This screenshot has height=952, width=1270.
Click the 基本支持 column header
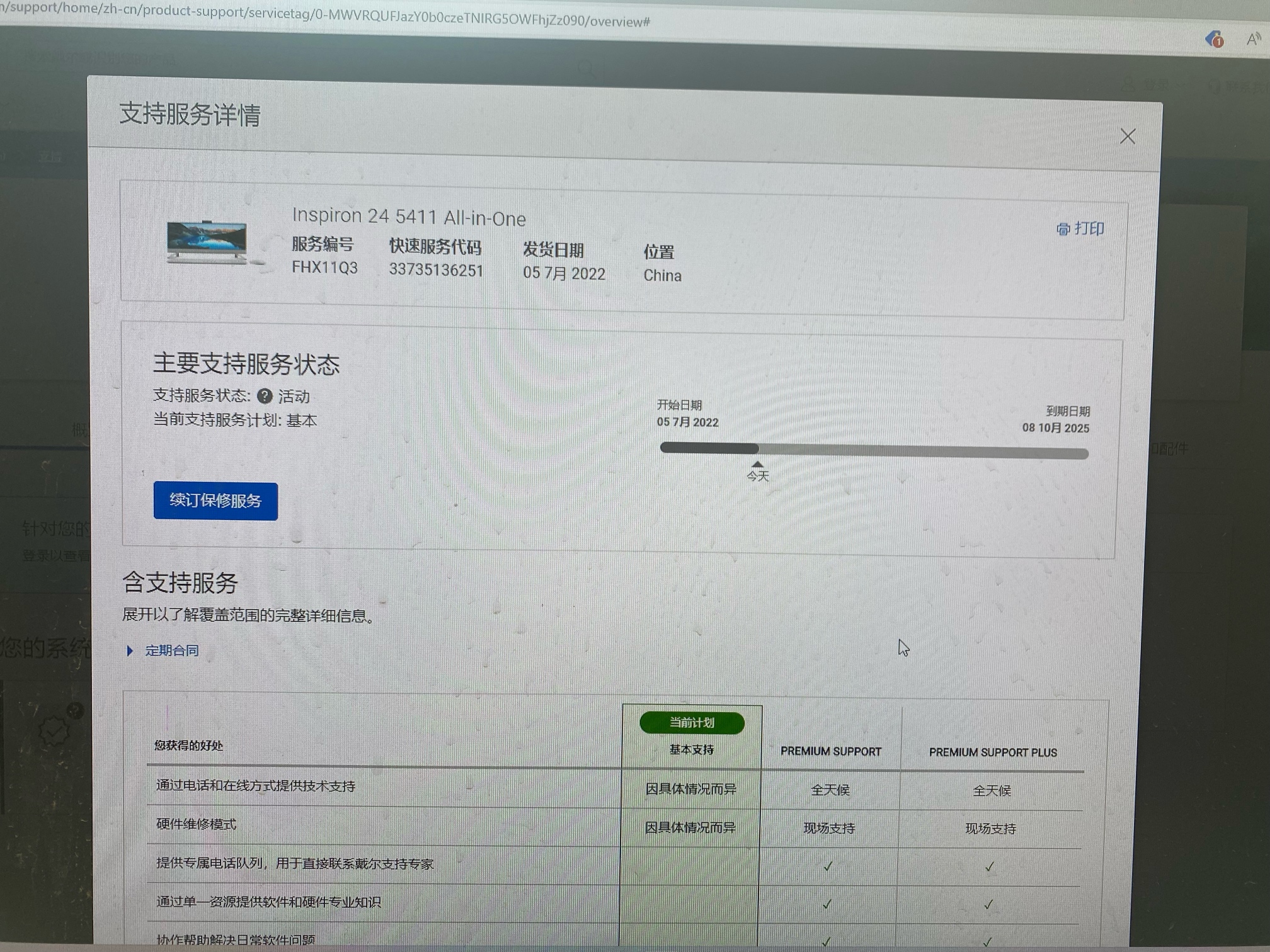[691, 750]
